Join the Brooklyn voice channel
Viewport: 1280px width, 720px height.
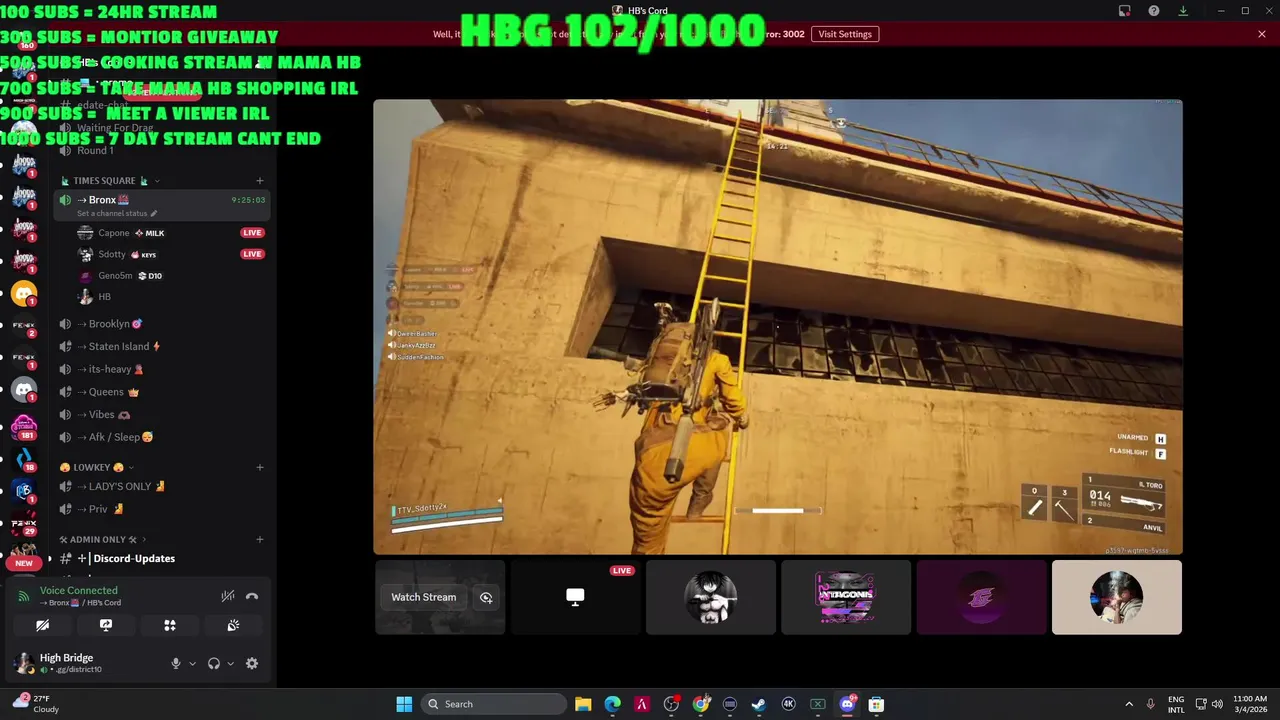[x=164, y=324]
